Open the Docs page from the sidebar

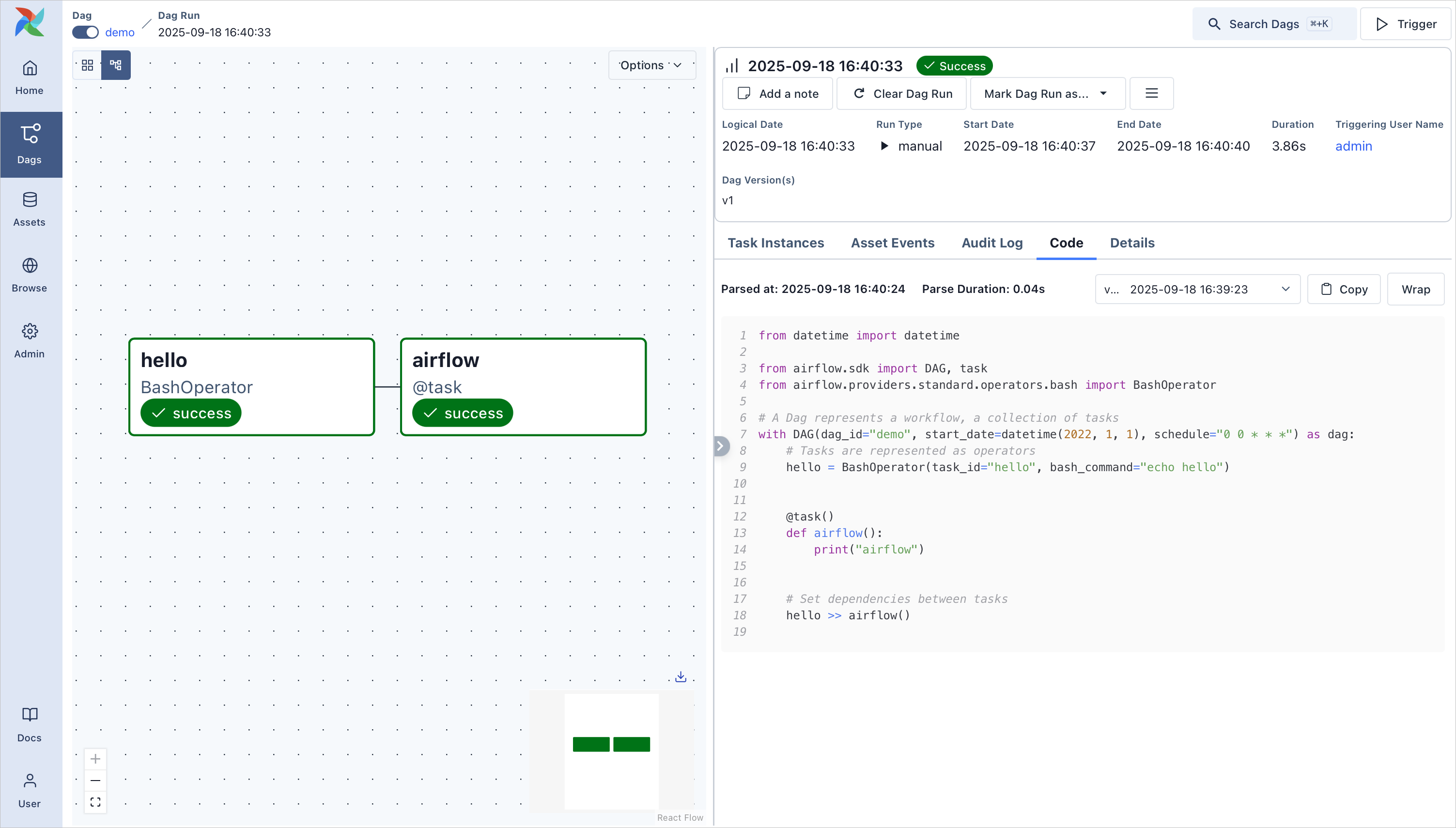pyautogui.click(x=30, y=724)
